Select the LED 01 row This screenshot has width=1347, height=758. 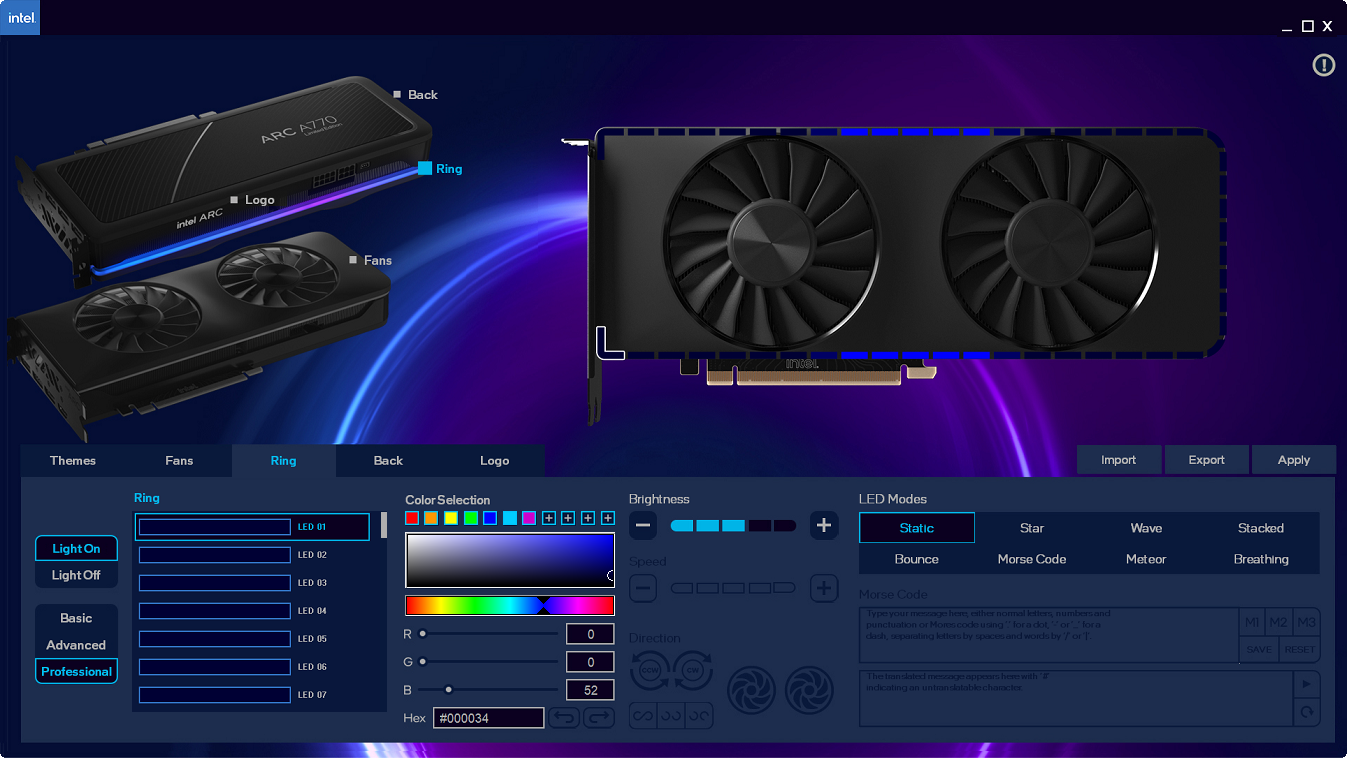tap(252, 527)
